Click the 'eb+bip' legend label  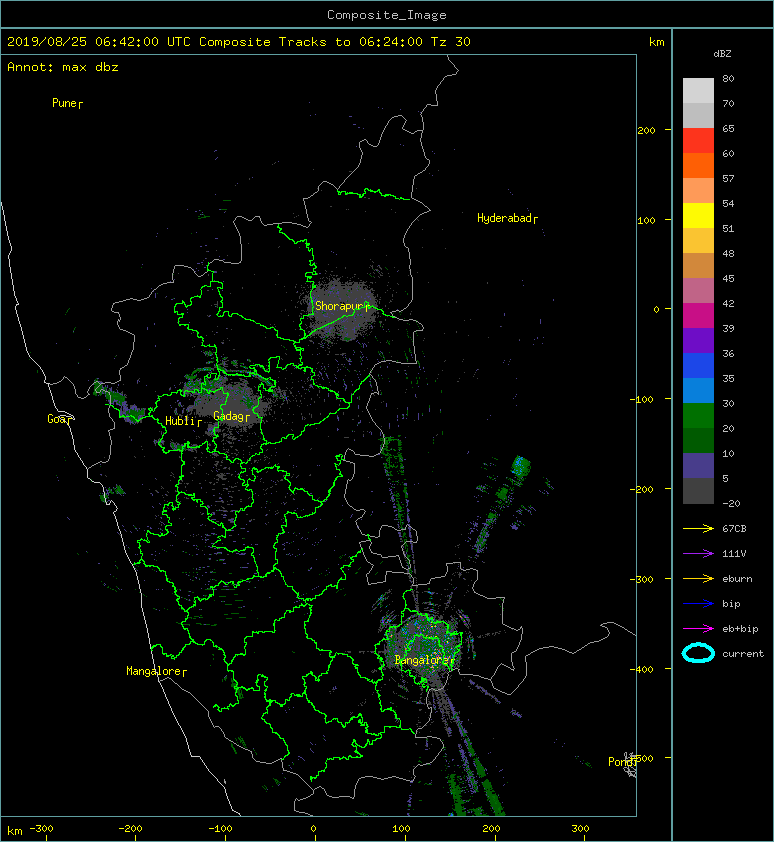pyautogui.click(x=740, y=629)
